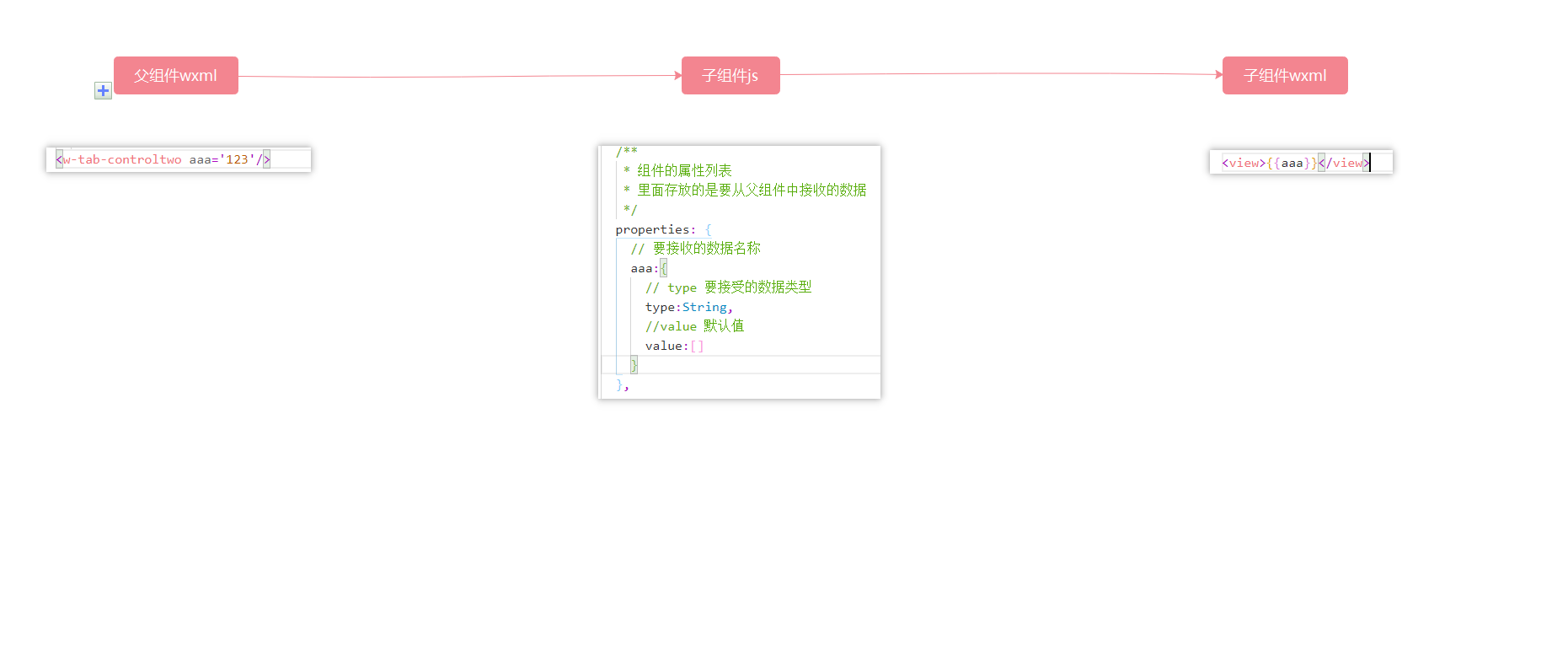Click the blue plus expand icon
The height and width of the screenshot is (650, 1568).
(103, 90)
